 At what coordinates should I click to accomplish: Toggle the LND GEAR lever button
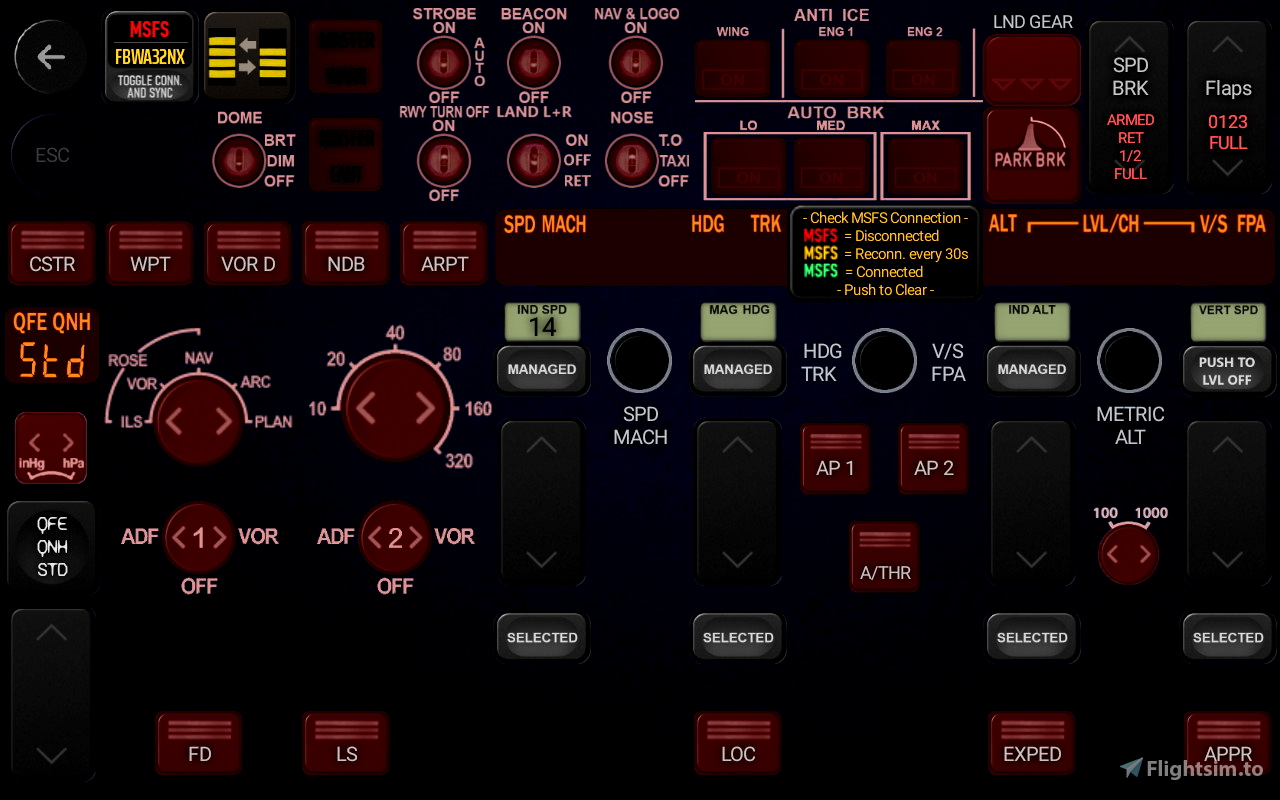(x=1032, y=70)
